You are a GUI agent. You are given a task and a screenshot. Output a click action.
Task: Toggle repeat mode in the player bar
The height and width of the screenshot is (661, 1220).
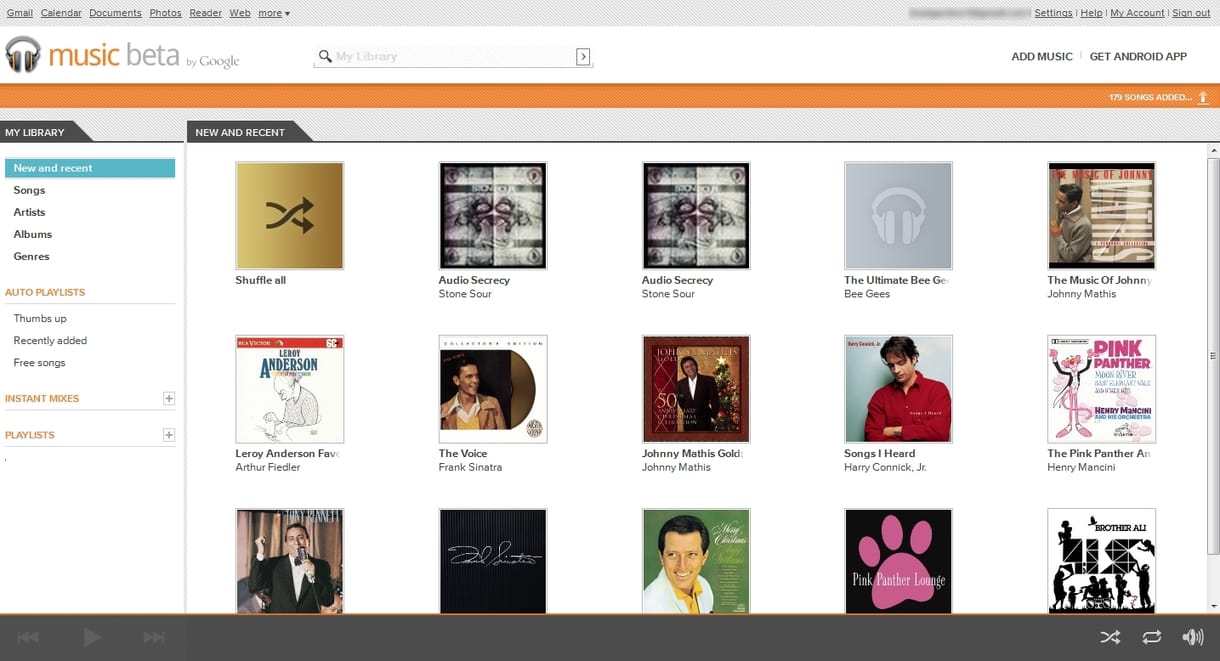point(1152,637)
